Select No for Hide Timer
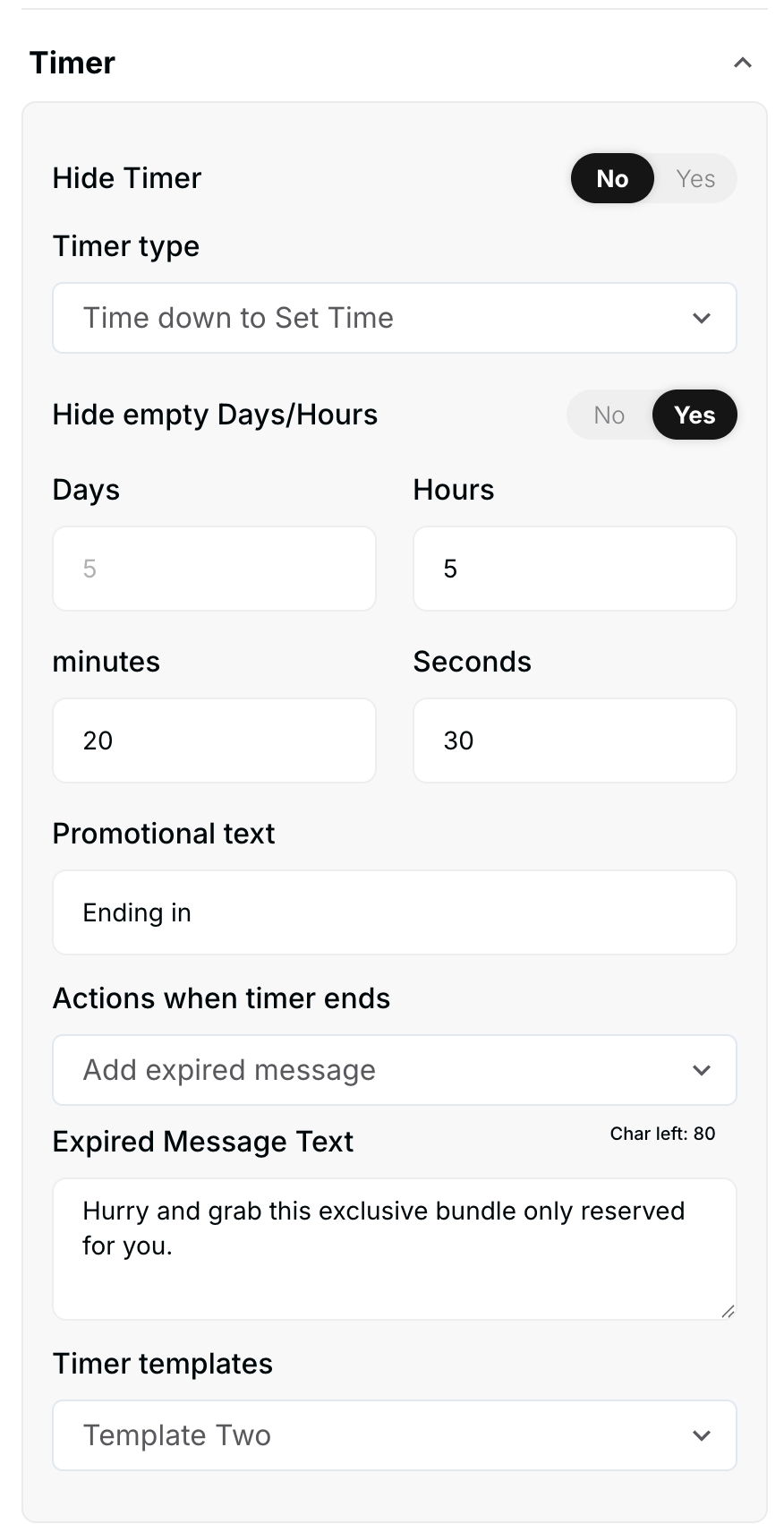Screen dimensions: 784x1524 click(x=612, y=178)
